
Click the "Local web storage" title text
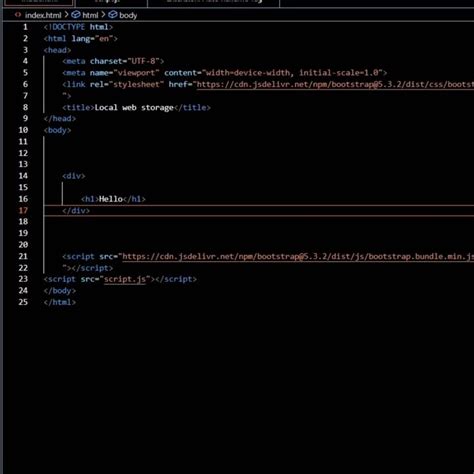[134, 107]
